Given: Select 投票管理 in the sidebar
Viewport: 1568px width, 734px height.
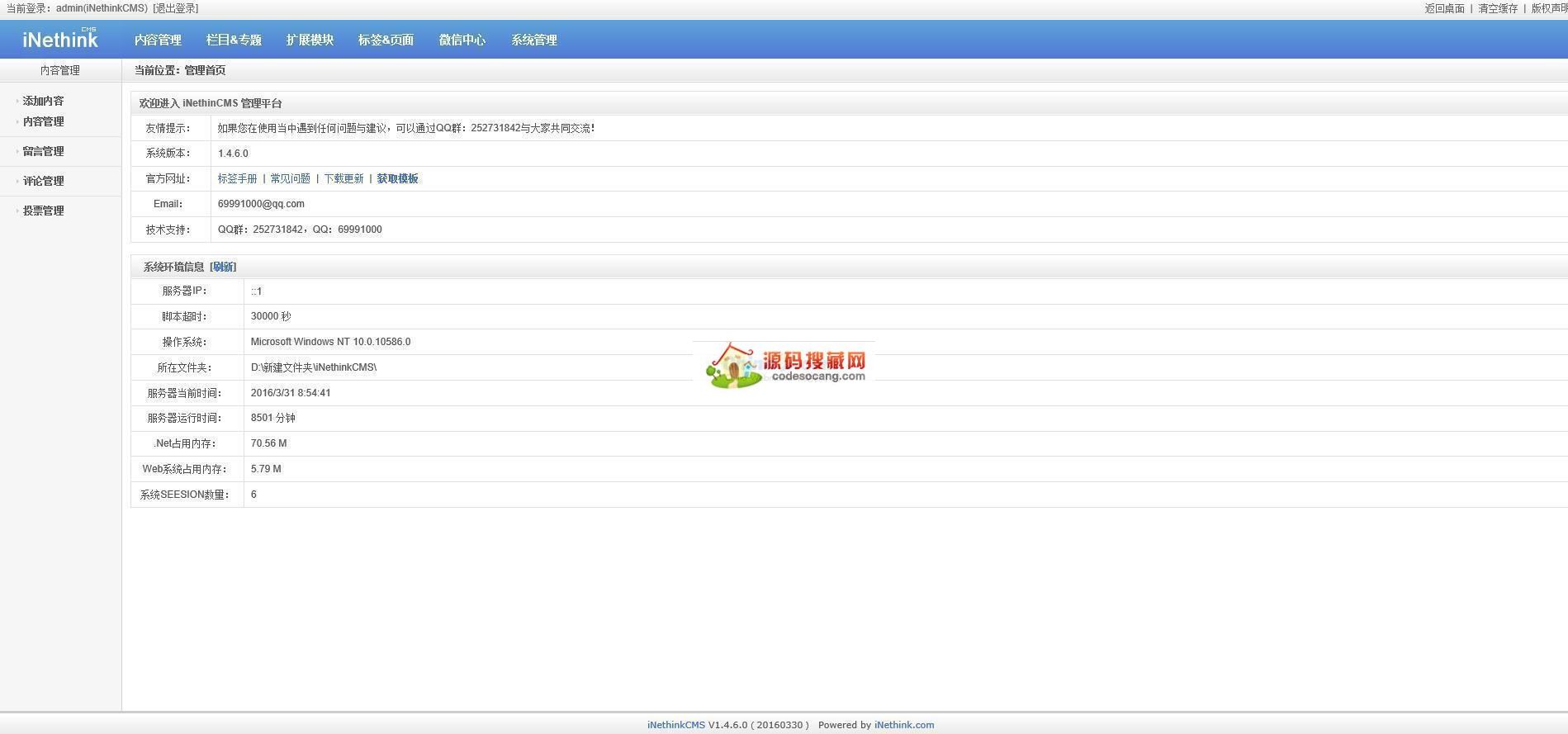Looking at the screenshot, I should [43, 211].
